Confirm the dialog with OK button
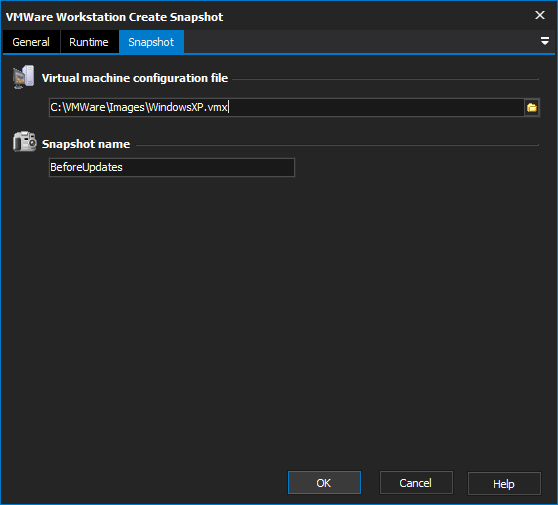558x505 pixels. click(324, 483)
